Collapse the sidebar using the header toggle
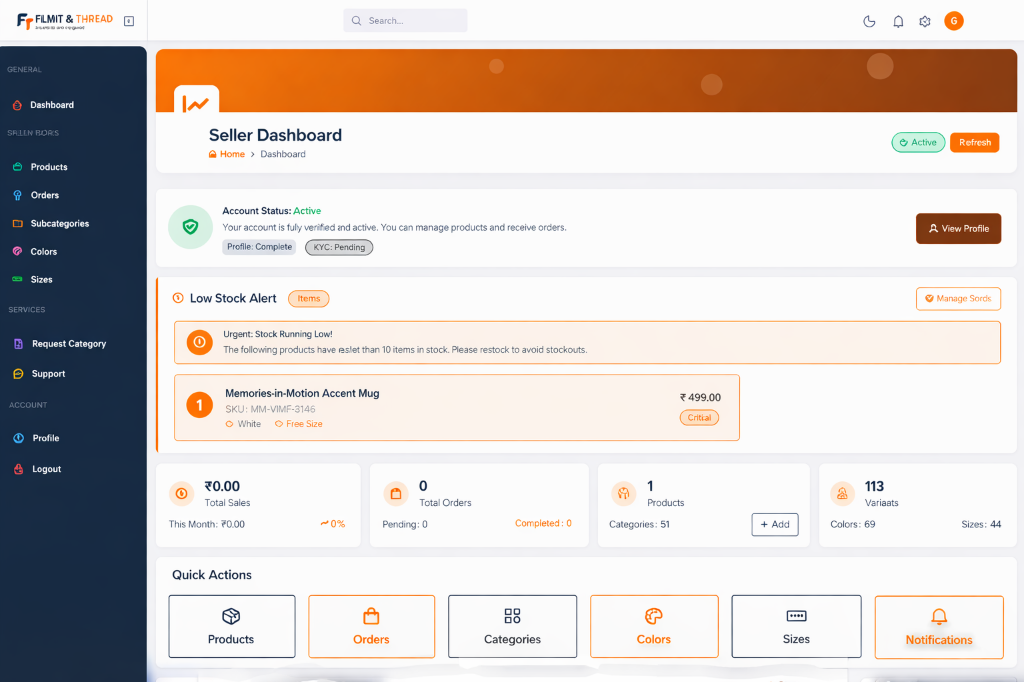The height and width of the screenshot is (682, 1024). tap(128, 19)
